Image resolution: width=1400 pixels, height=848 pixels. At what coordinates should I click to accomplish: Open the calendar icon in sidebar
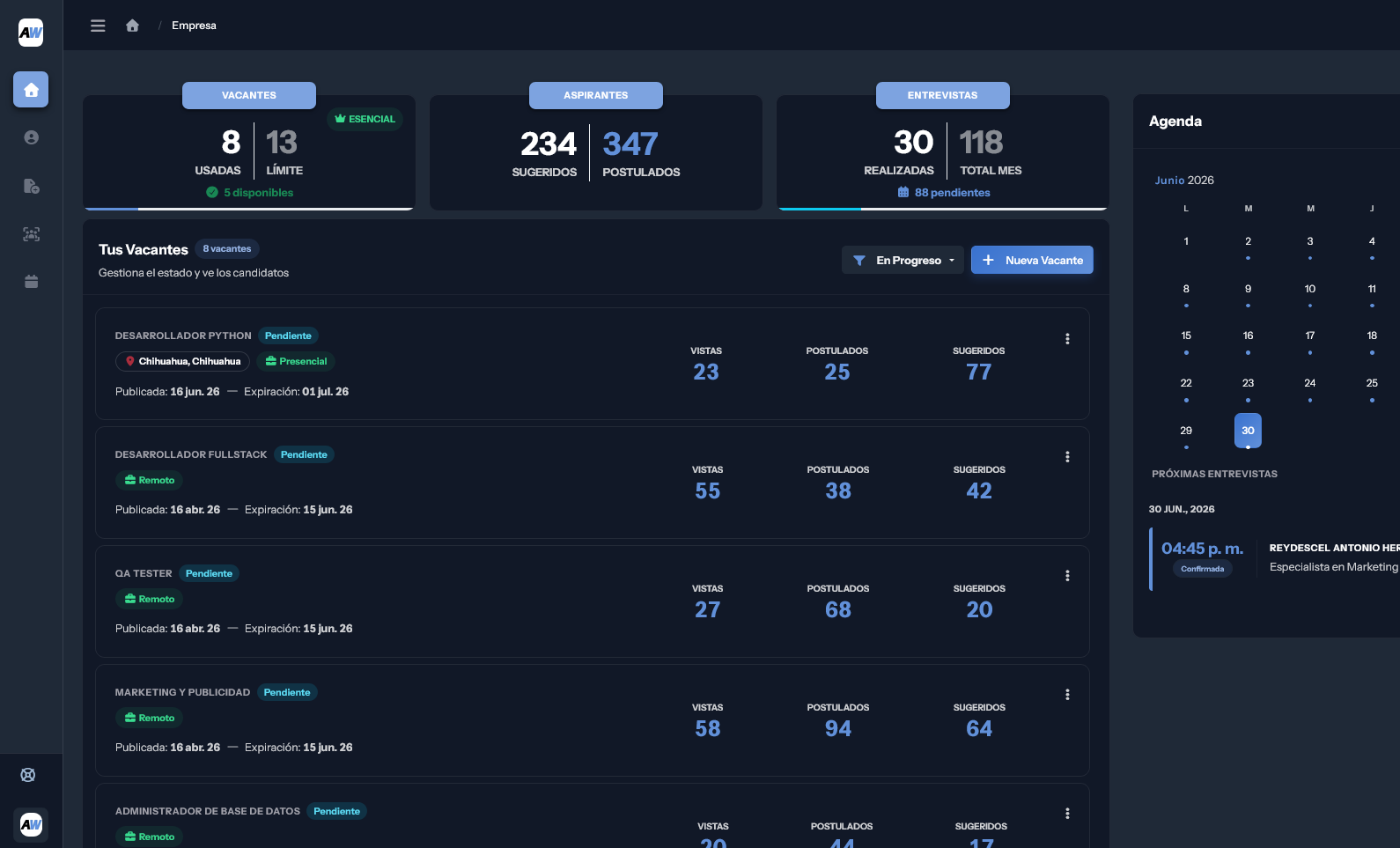31,282
